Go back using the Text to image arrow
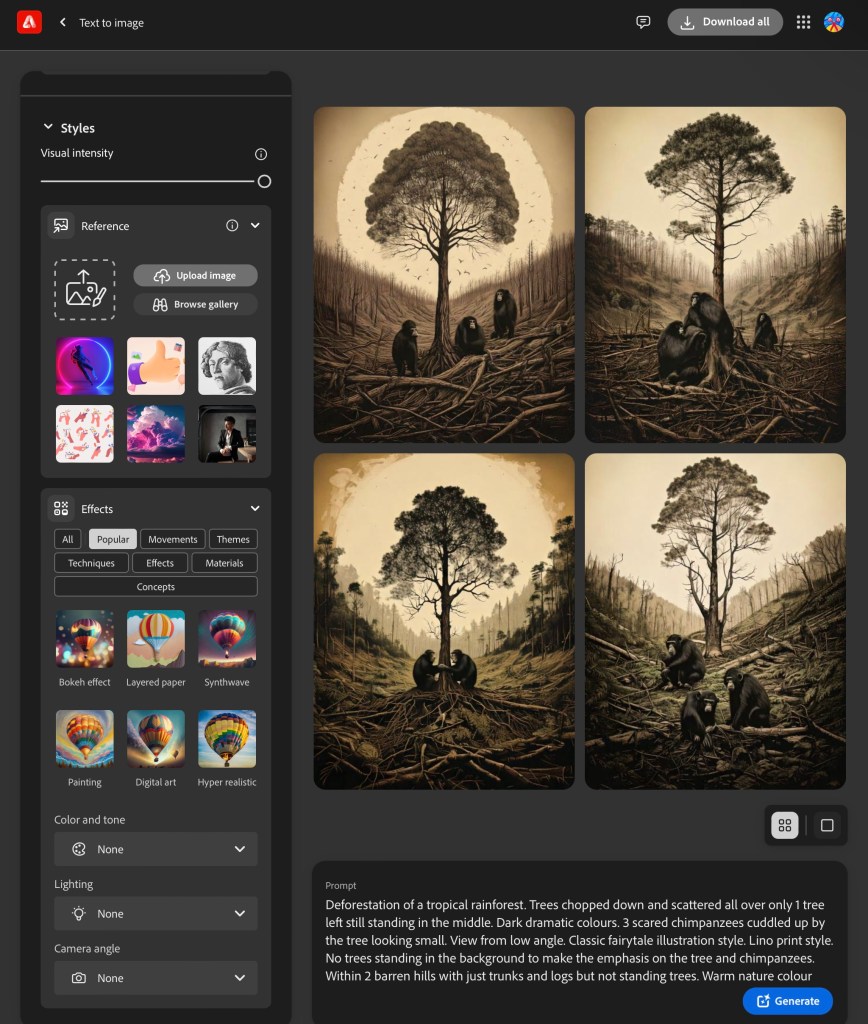The width and height of the screenshot is (868, 1024). 63,22
